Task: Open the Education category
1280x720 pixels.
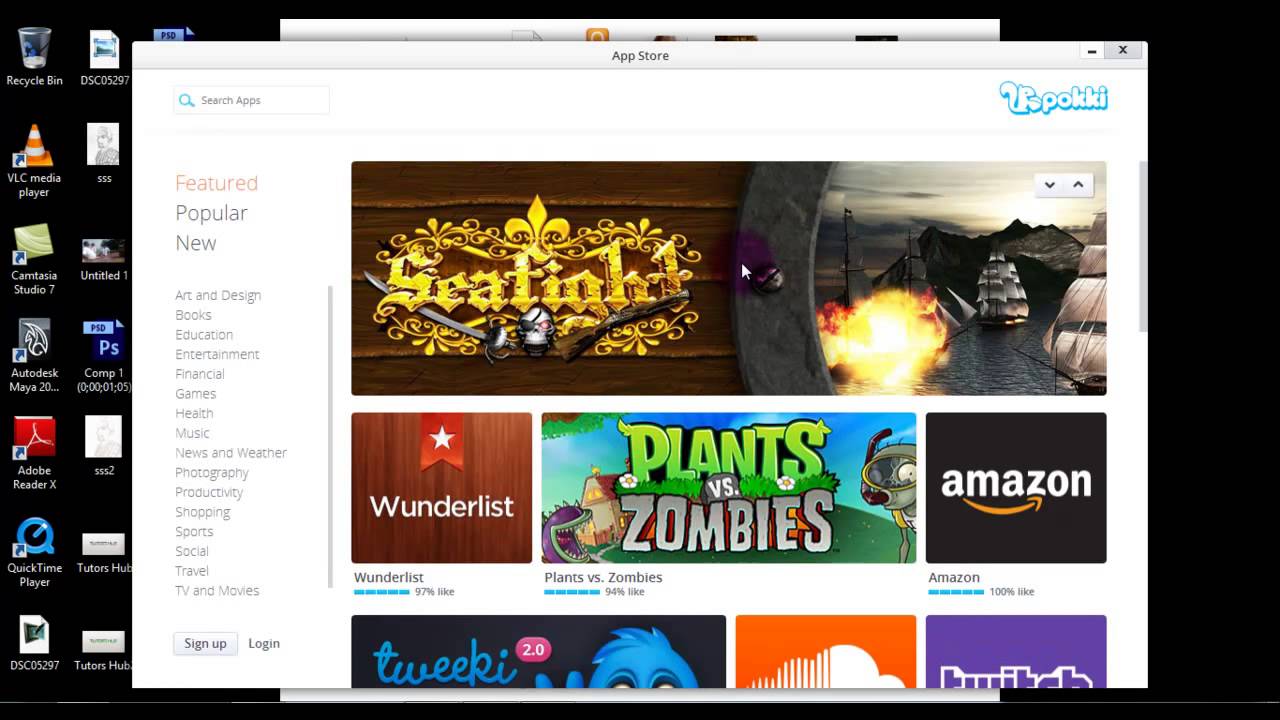Action: (204, 335)
